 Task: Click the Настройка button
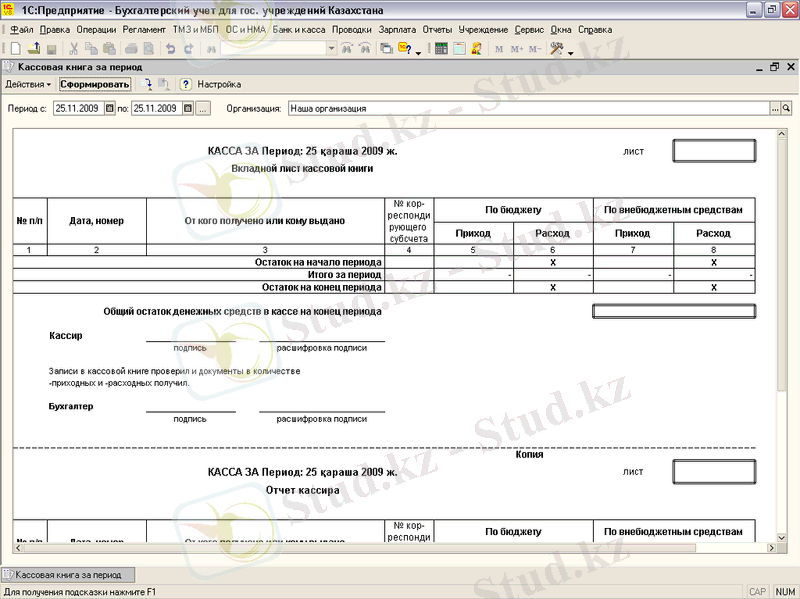218,85
